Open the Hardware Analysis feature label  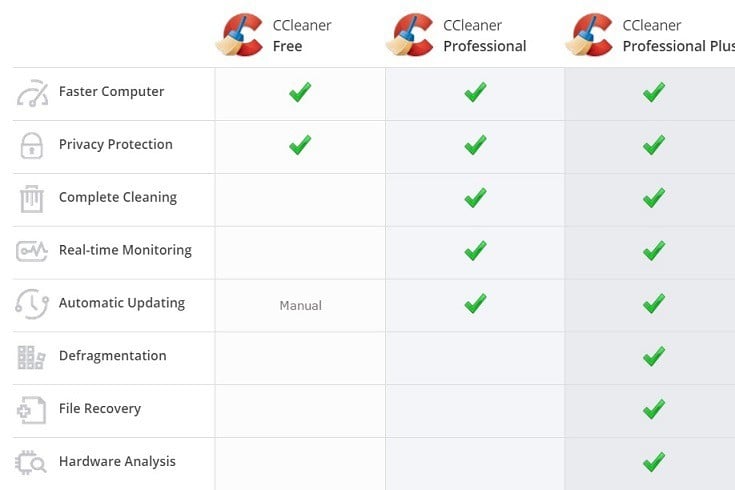(117, 461)
